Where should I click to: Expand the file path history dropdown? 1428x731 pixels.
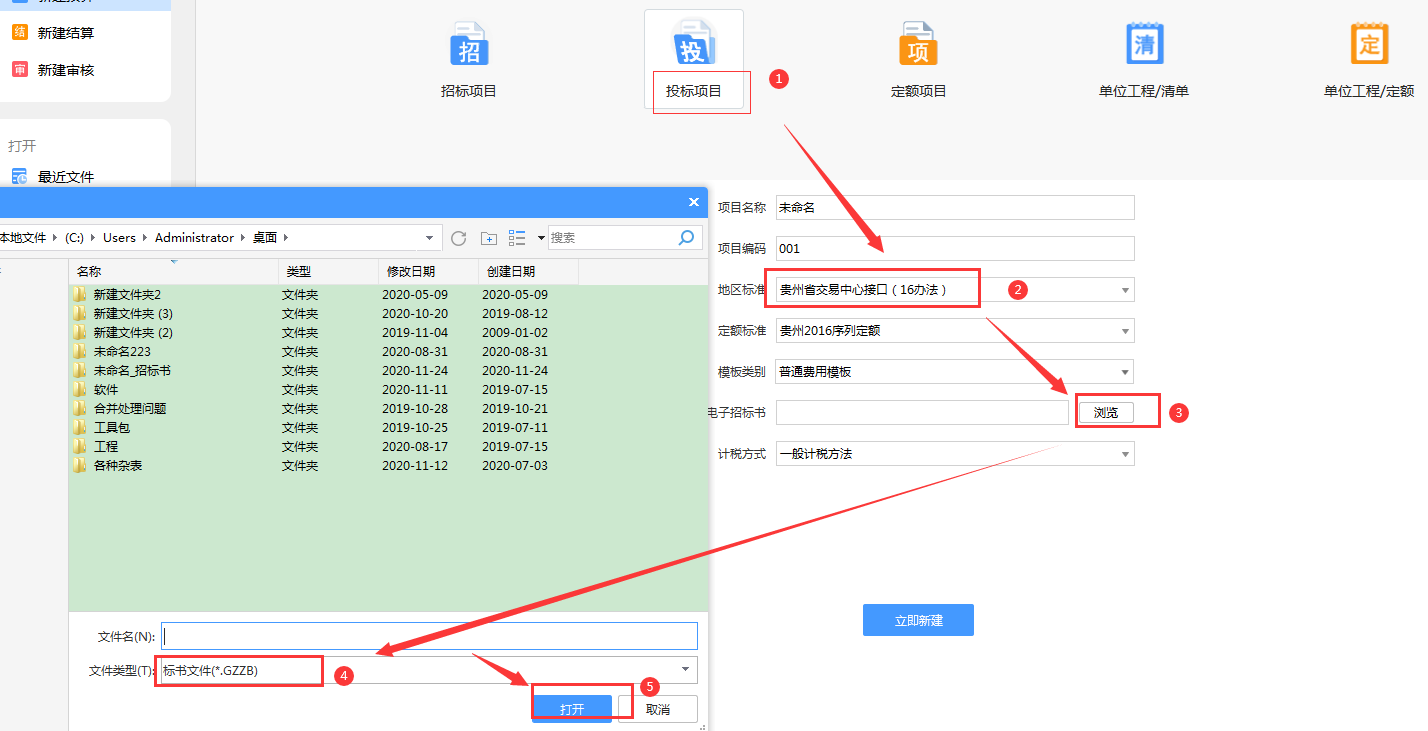430,238
